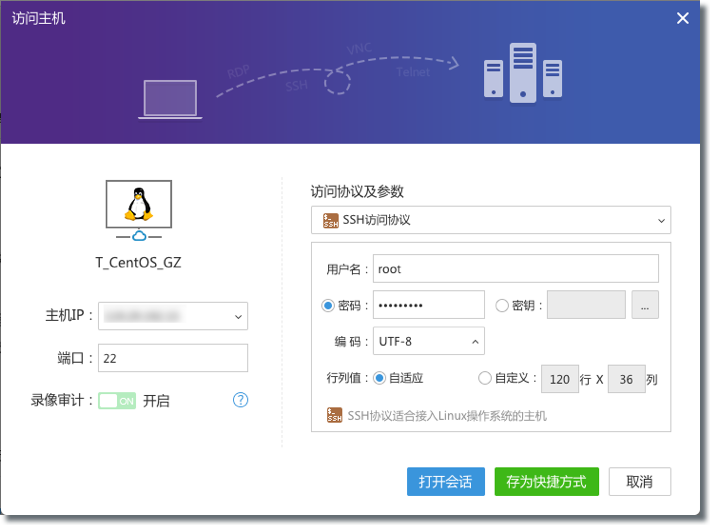Choose the 自适应 radio option
Viewport: 710px width, 525px height.
click(x=379, y=378)
